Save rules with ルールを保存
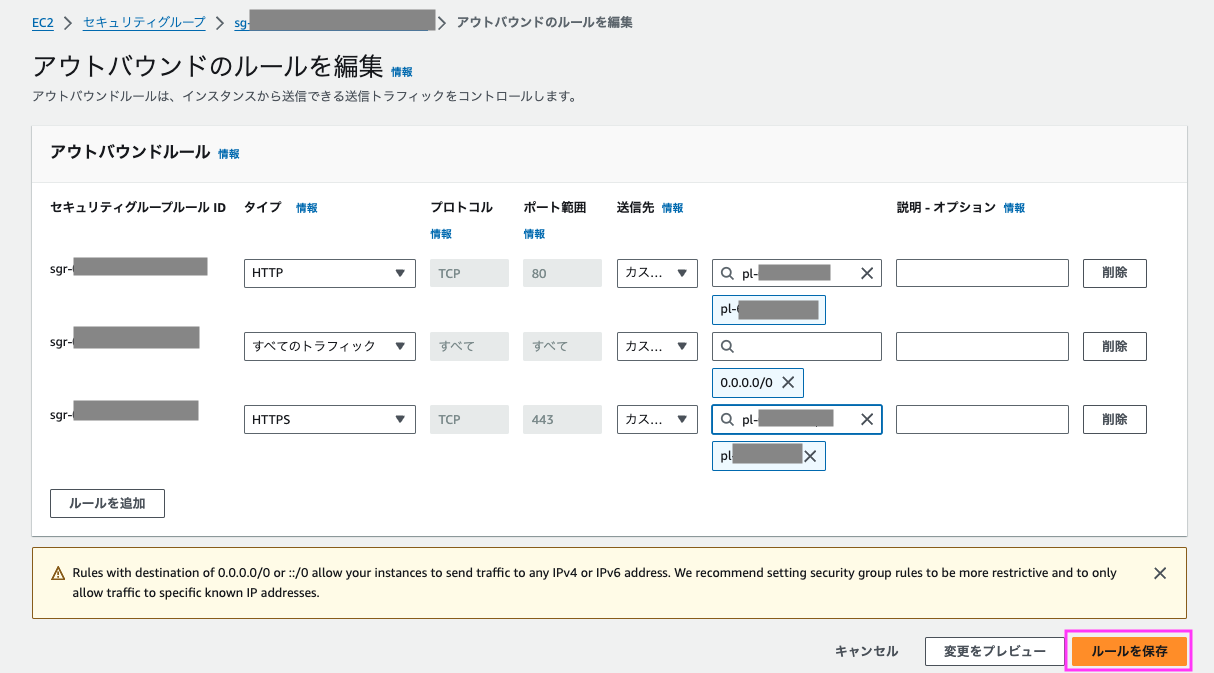The height and width of the screenshot is (673, 1214). tap(1129, 651)
